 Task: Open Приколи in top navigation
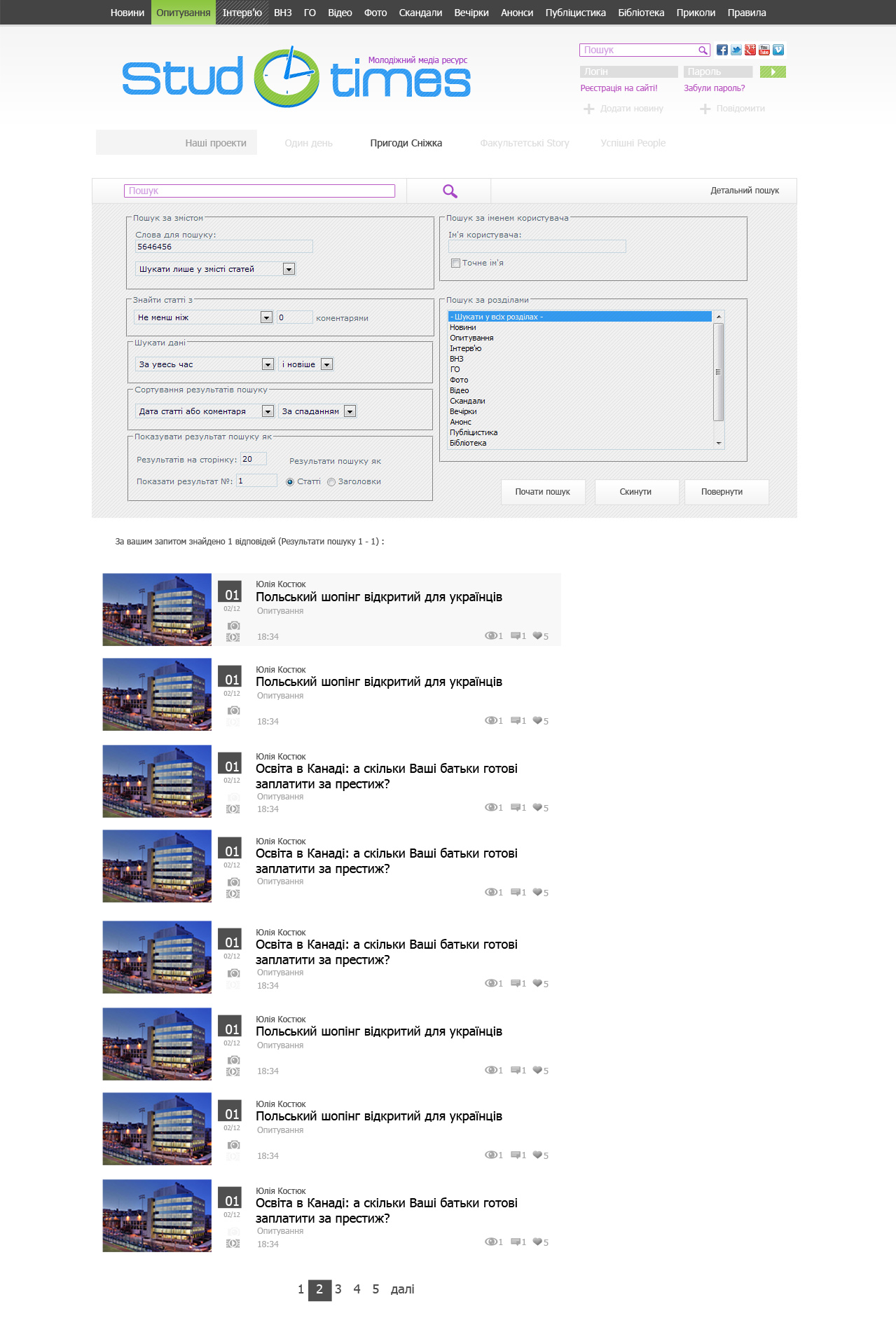(696, 13)
